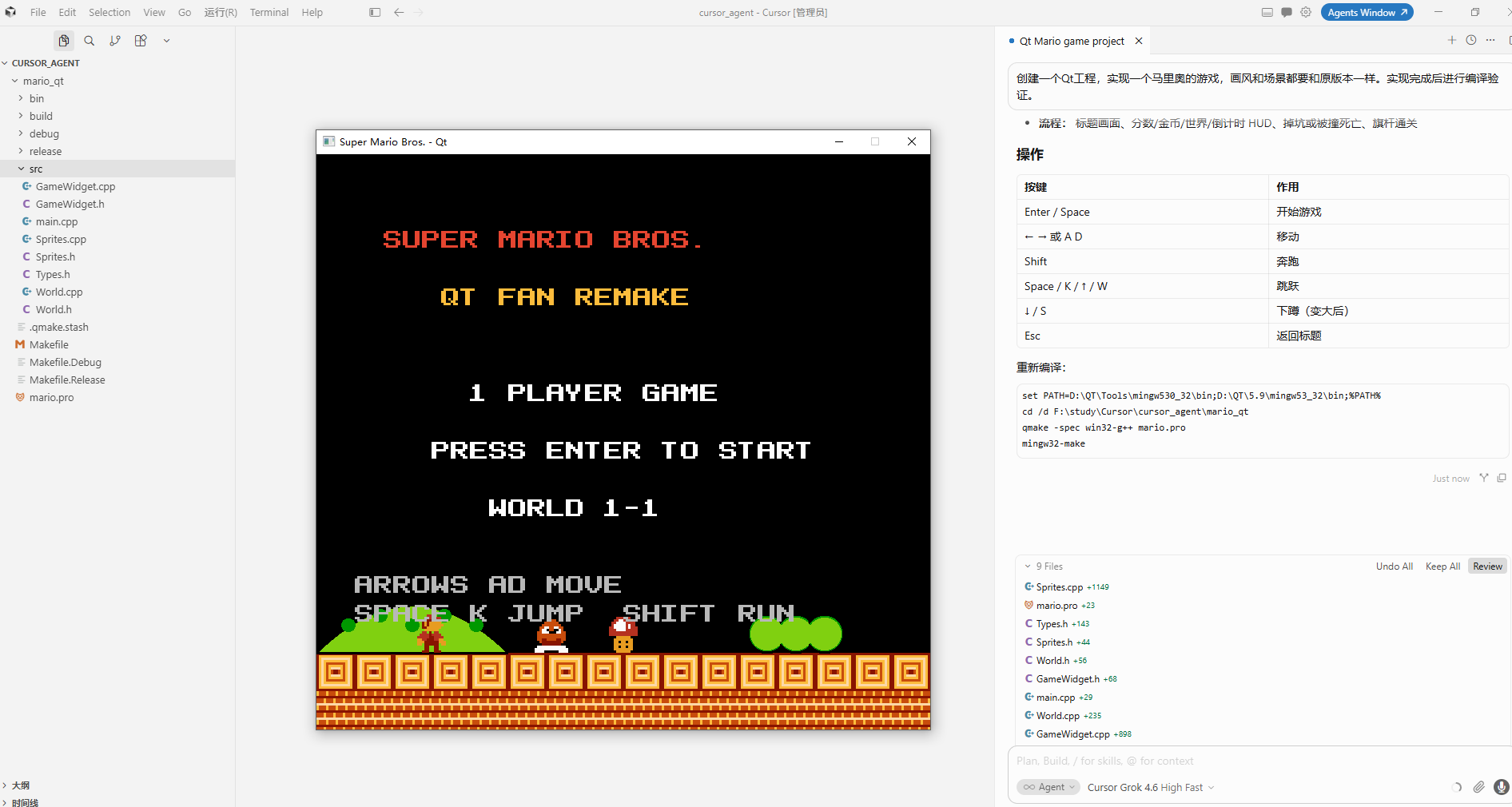Click Undo All changes
The width and height of the screenshot is (1512, 807).
[x=1395, y=566]
